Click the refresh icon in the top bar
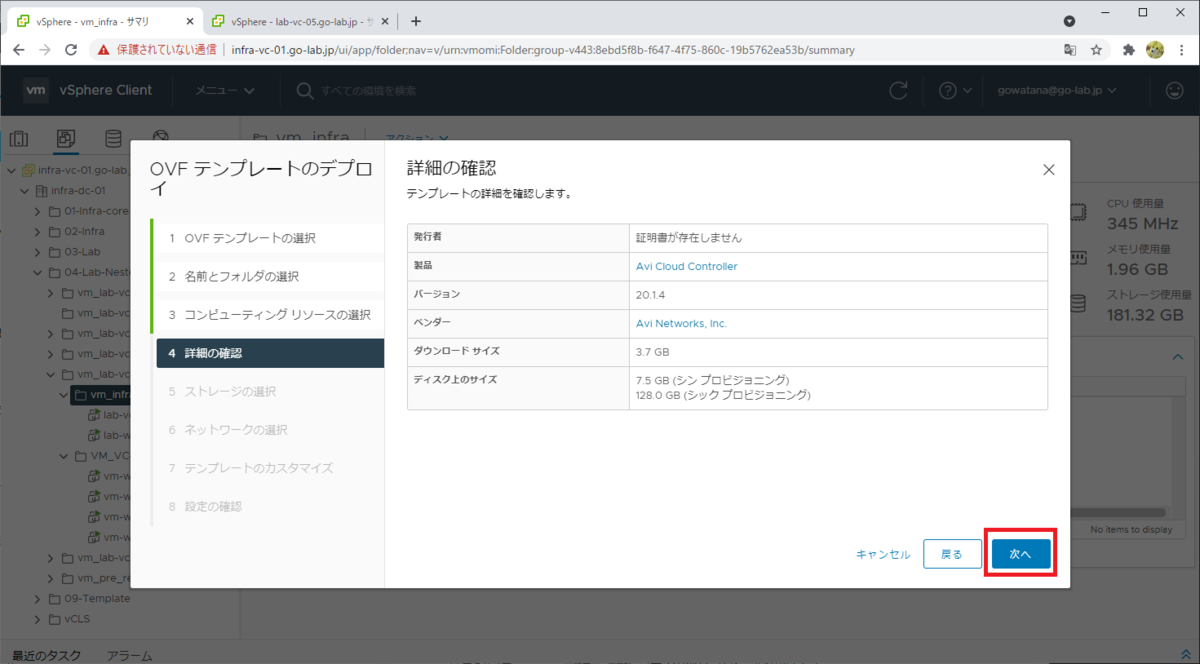This screenshot has width=1200, height=664. point(897,89)
